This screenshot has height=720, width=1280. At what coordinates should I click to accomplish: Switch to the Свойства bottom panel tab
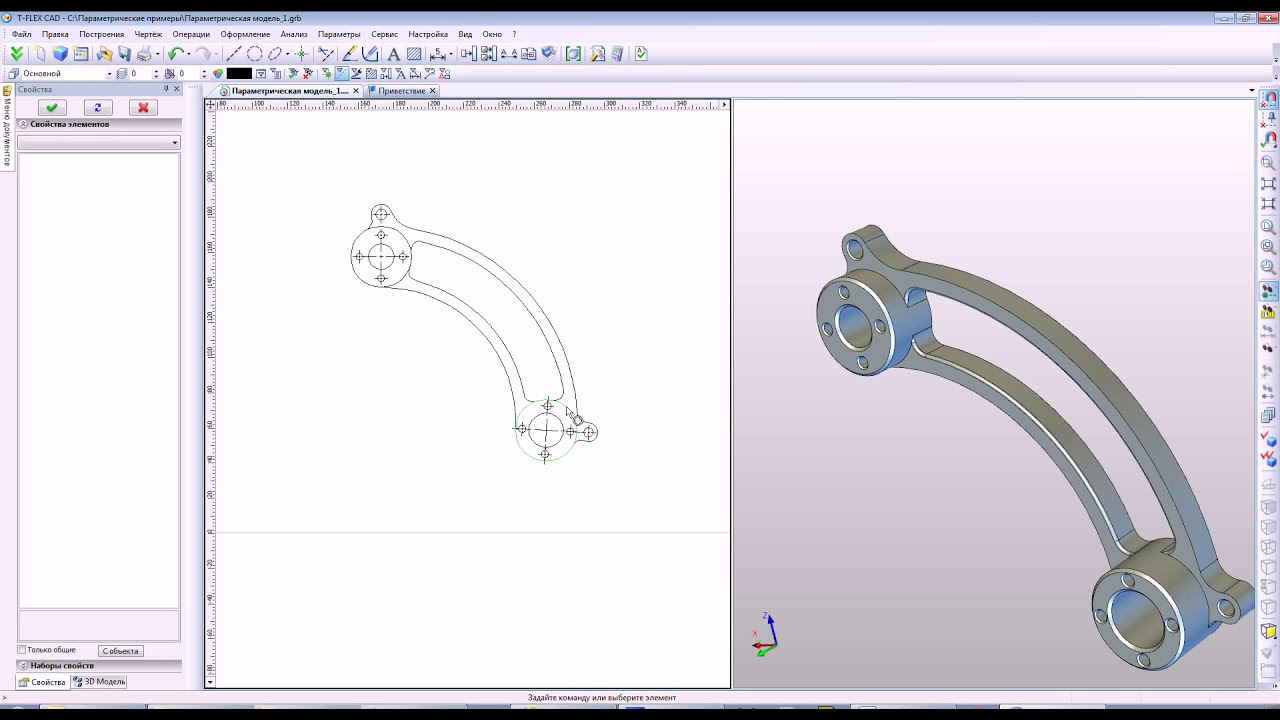pos(43,682)
